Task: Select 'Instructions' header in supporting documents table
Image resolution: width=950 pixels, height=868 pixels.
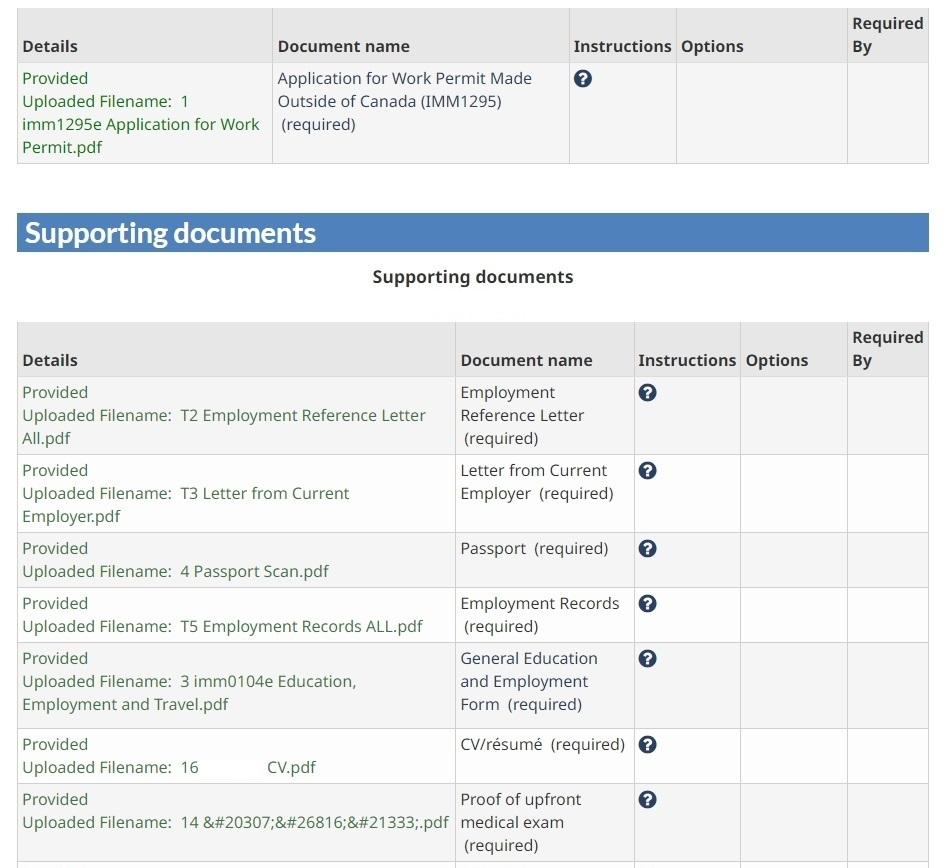Action: click(687, 360)
